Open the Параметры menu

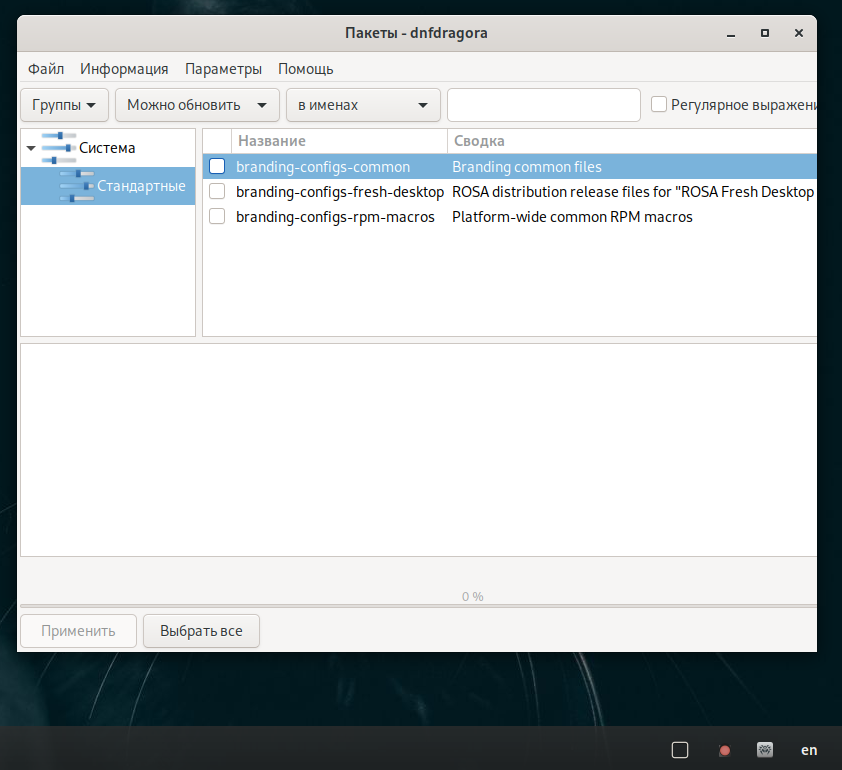(223, 69)
